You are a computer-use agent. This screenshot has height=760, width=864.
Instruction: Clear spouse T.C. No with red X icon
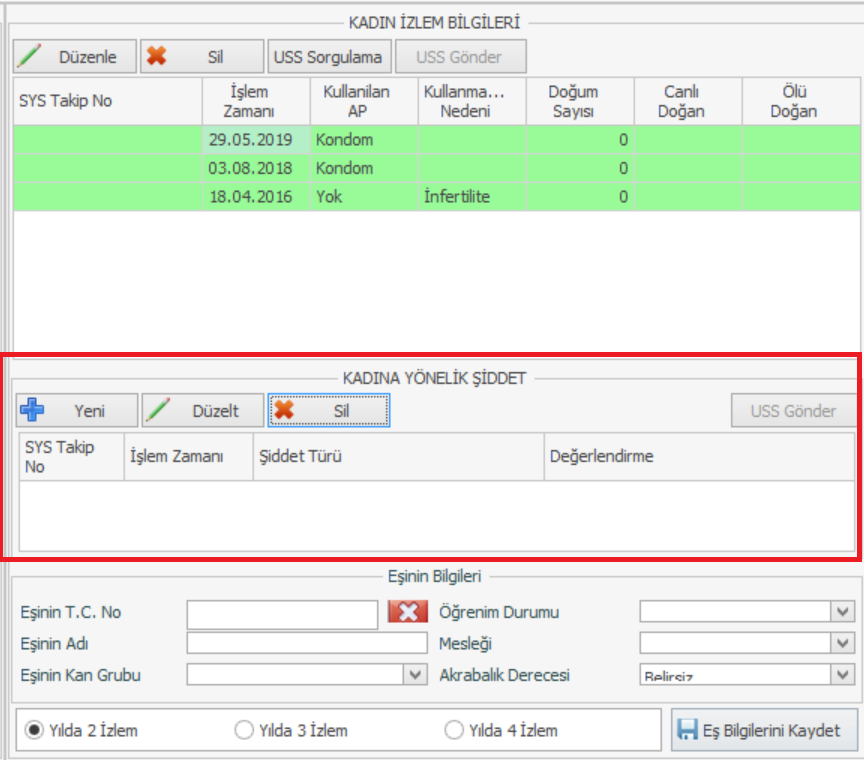(x=407, y=612)
